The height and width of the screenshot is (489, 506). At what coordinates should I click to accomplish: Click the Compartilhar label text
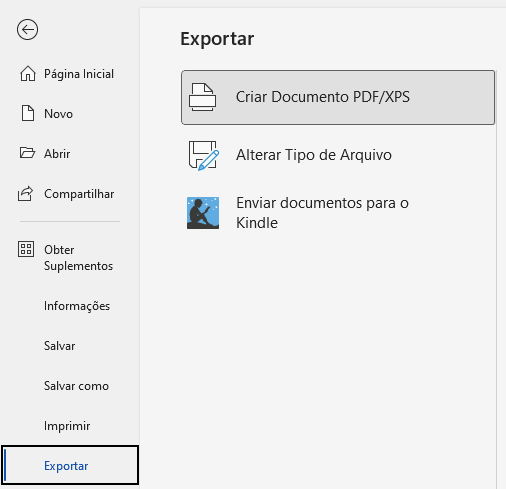click(x=79, y=194)
